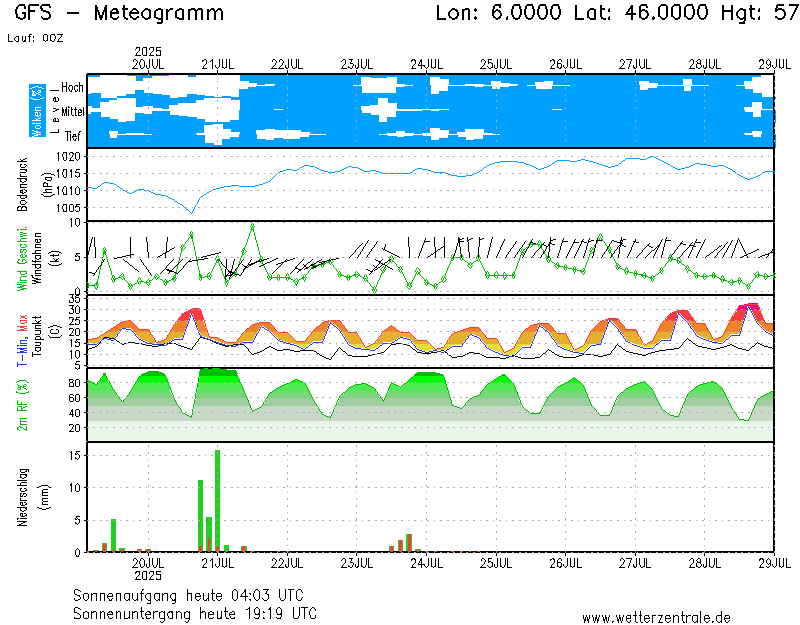Click the '25' temperature axis value
Image resolution: width=800 pixels, height=625 pixels.
click(x=74, y=321)
